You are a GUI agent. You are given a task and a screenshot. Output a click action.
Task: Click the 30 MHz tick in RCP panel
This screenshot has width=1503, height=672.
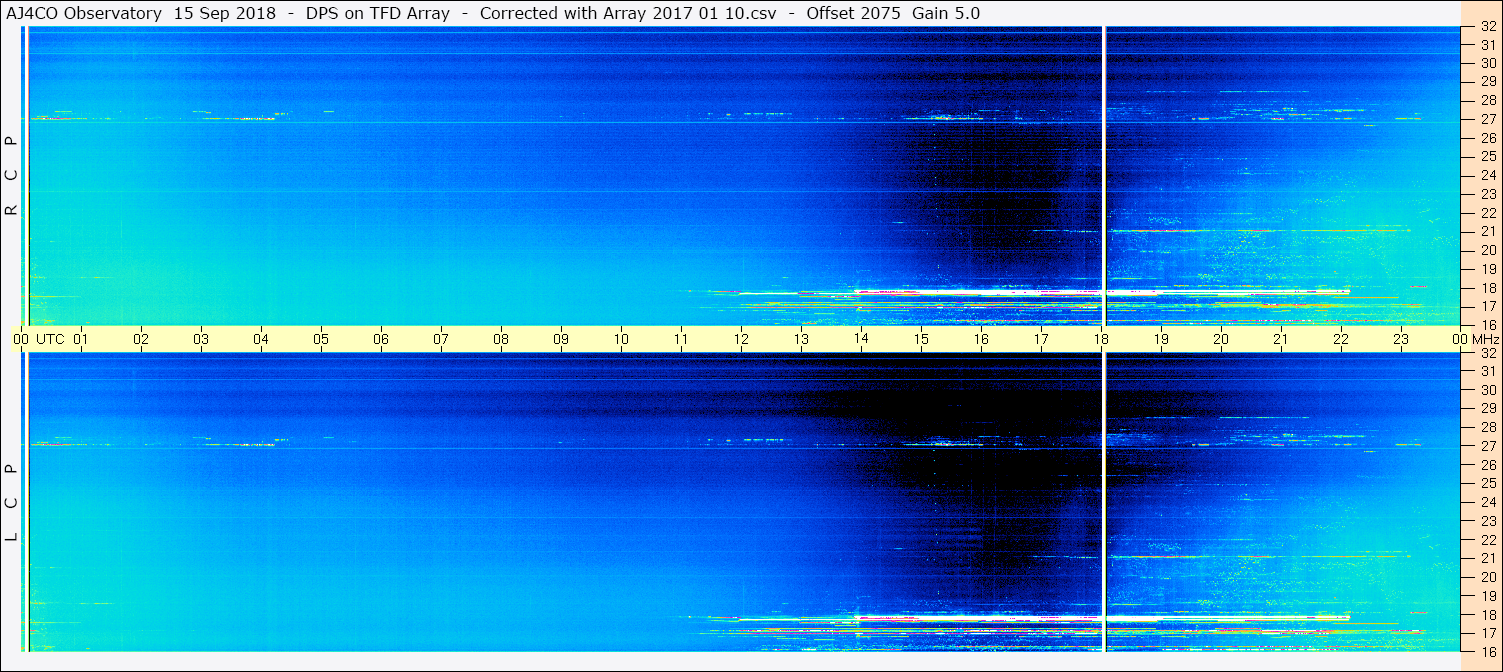pos(1488,62)
